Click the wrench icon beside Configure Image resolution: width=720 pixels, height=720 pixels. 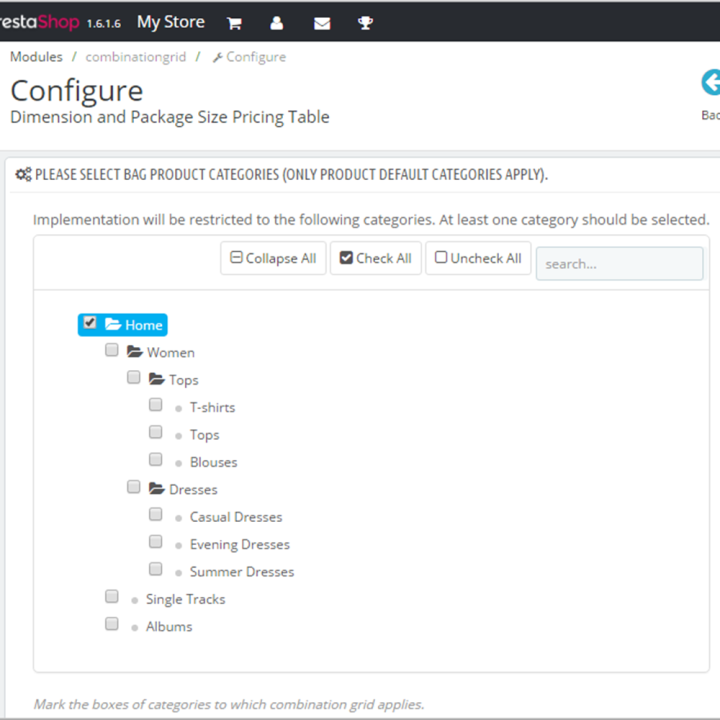click(217, 57)
